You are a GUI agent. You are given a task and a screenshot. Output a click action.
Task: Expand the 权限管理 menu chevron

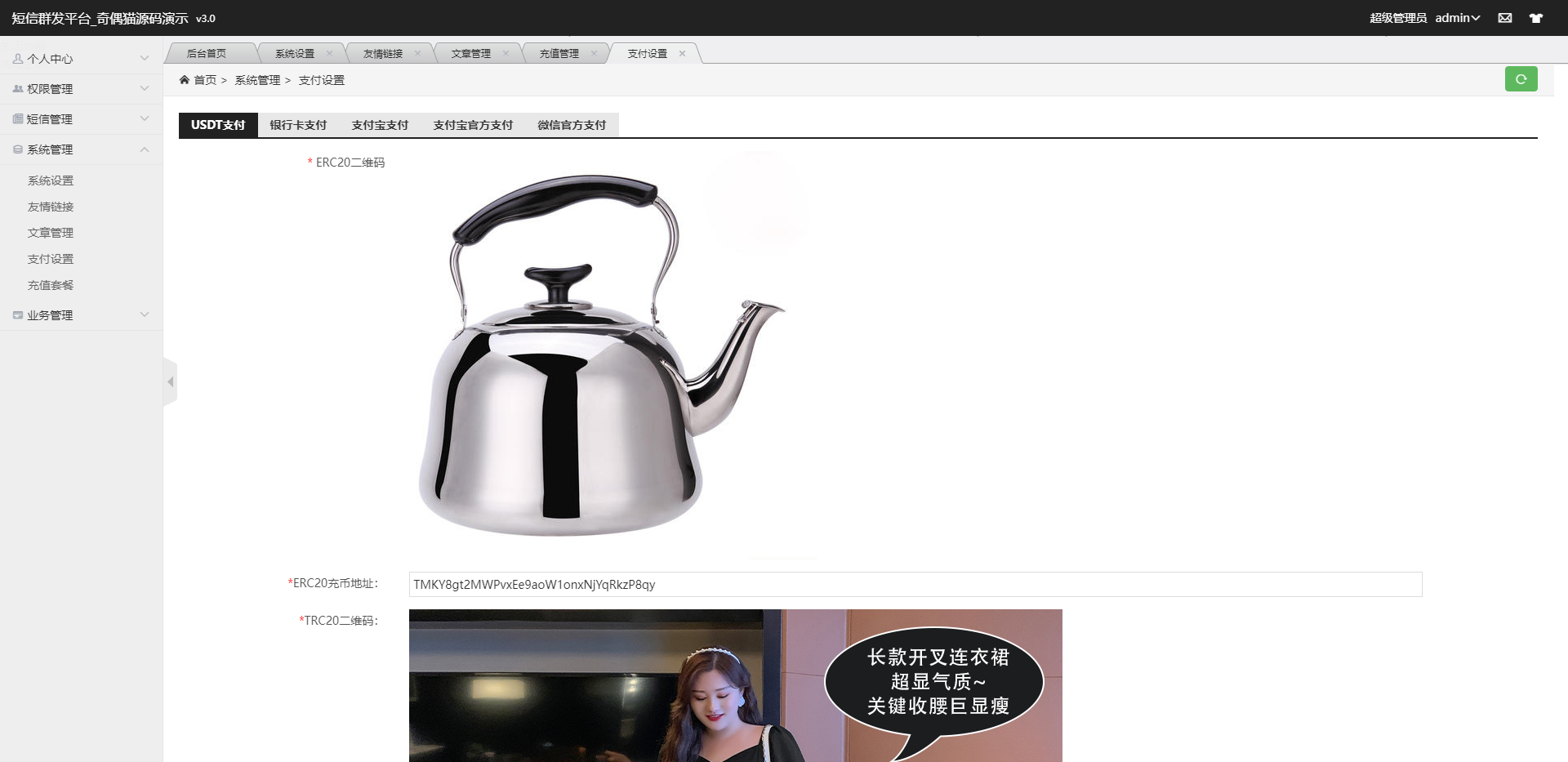click(145, 89)
